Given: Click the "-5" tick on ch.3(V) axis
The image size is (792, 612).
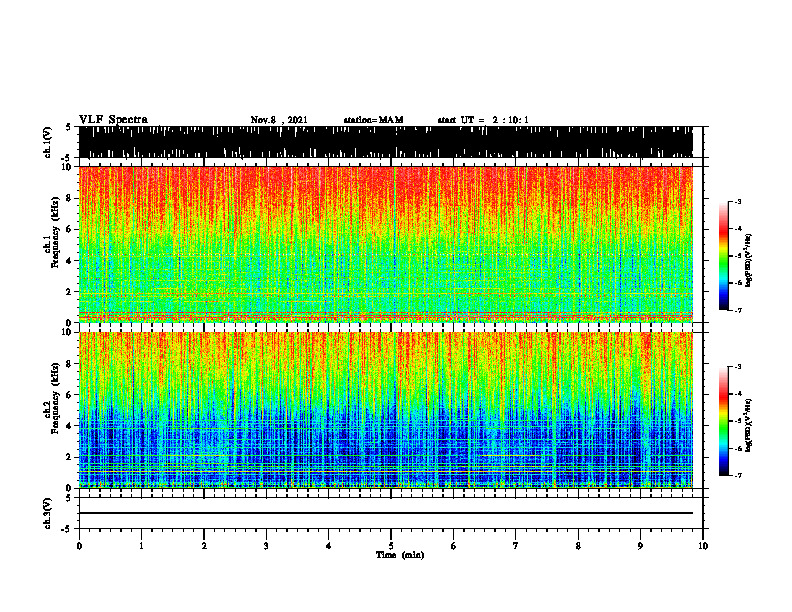Looking at the screenshot, I should [67, 529].
